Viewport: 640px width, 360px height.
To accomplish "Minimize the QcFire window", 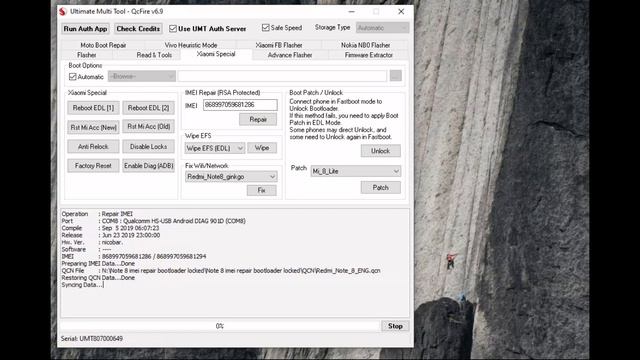I will 351,11.
